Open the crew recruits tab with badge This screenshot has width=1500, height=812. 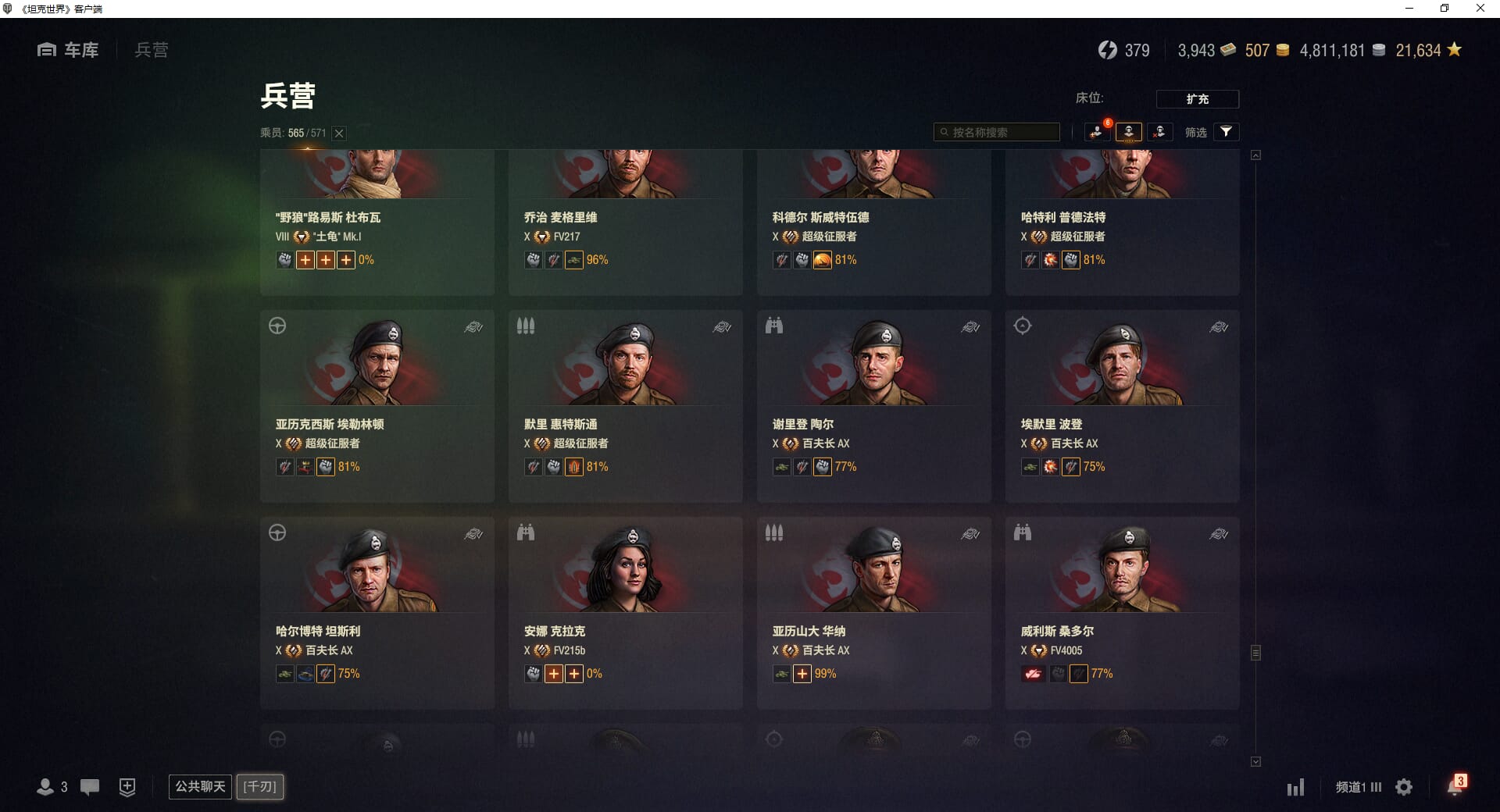pos(1097,132)
